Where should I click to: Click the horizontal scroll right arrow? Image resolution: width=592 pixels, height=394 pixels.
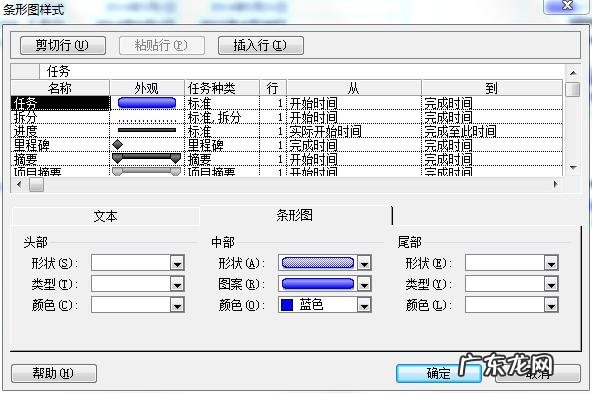coord(555,185)
